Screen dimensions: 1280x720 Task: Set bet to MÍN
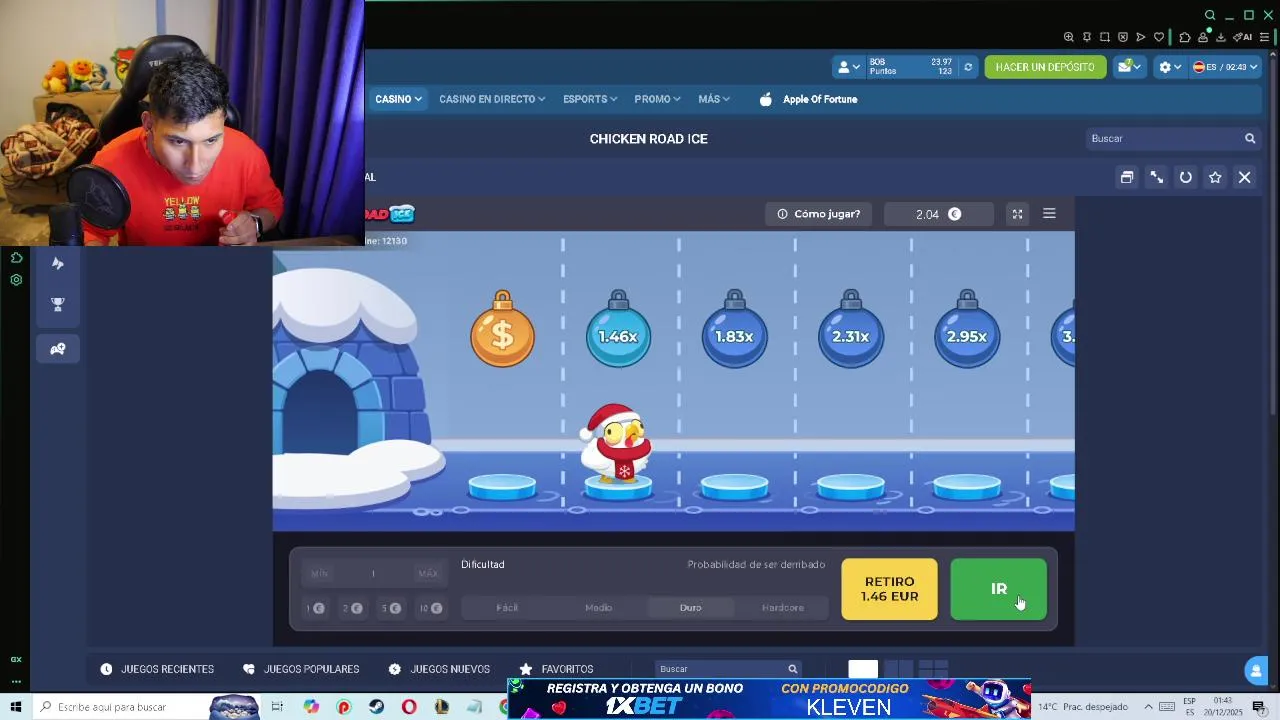(319, 573)
